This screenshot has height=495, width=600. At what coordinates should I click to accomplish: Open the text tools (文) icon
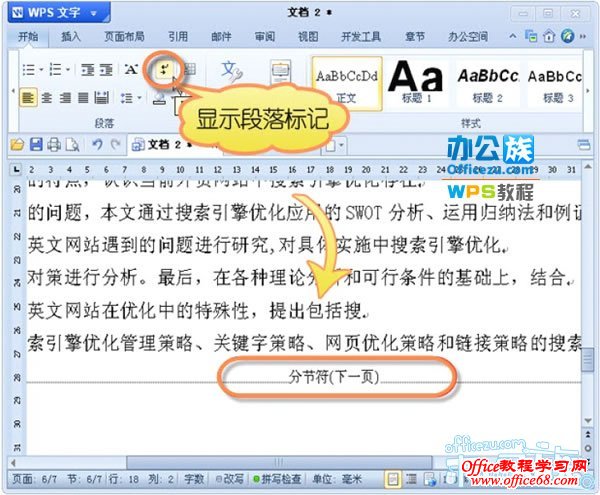231,71
